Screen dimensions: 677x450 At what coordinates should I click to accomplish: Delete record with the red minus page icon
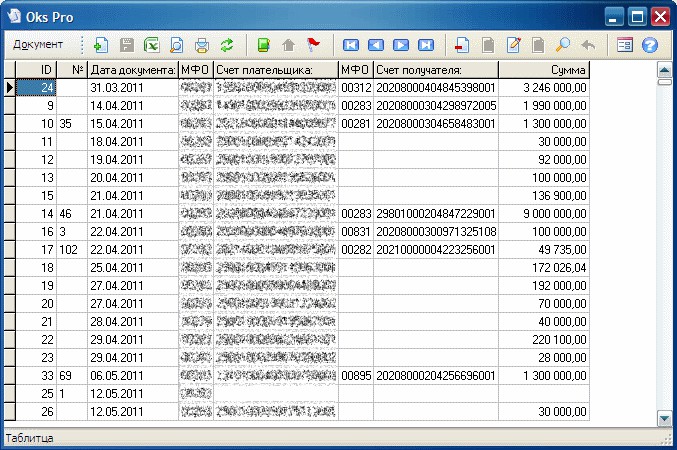(462, 45)
